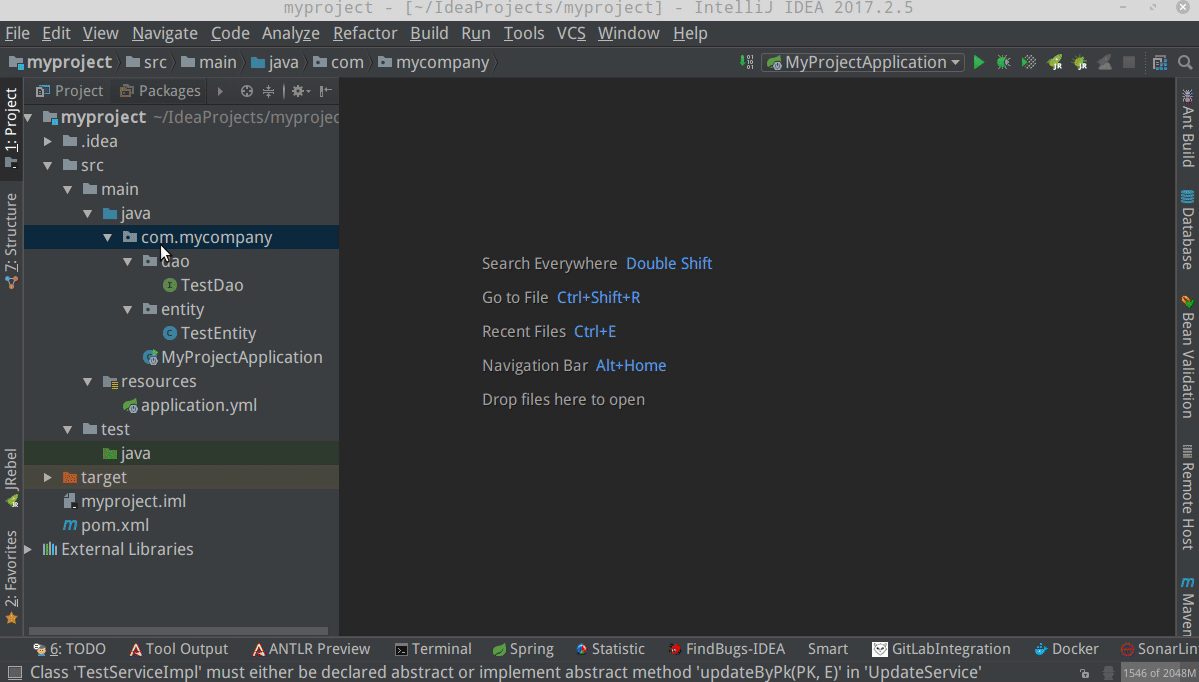Viewport: 1199px width, 682px height.
Task: Click the src breadcrumb in navigation bar
Action: coord(147,63)
